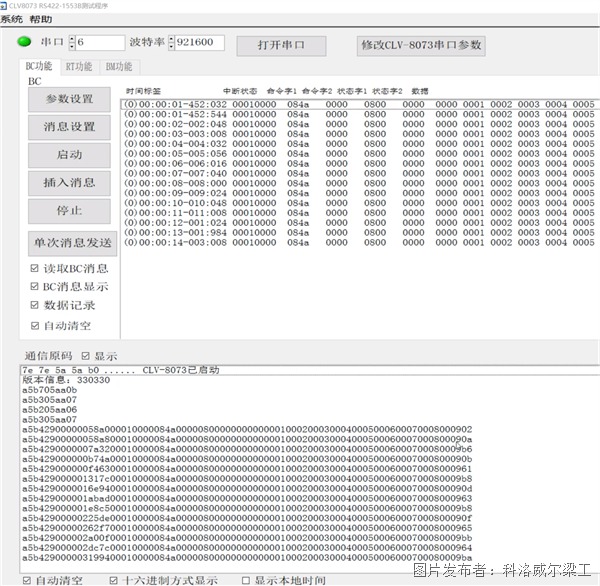Click the 波特率 921600 input field

pyautogui.click(x=200, y=42)
